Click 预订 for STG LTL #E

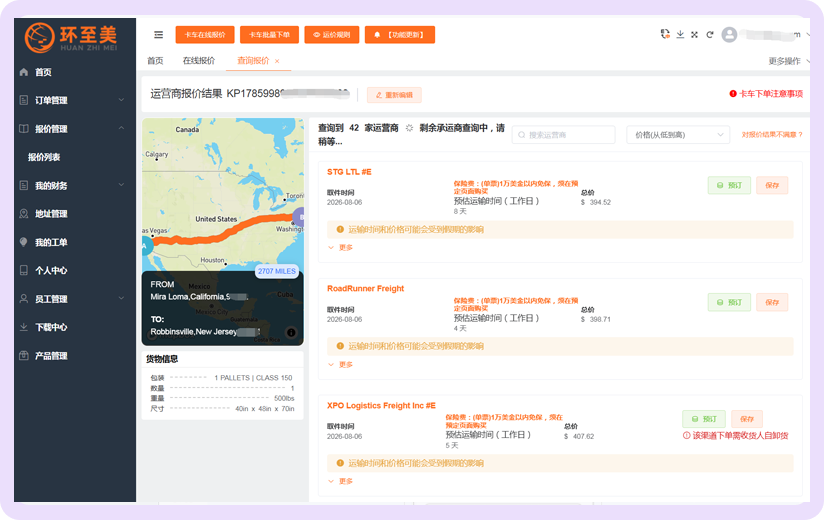click(729, 185)
